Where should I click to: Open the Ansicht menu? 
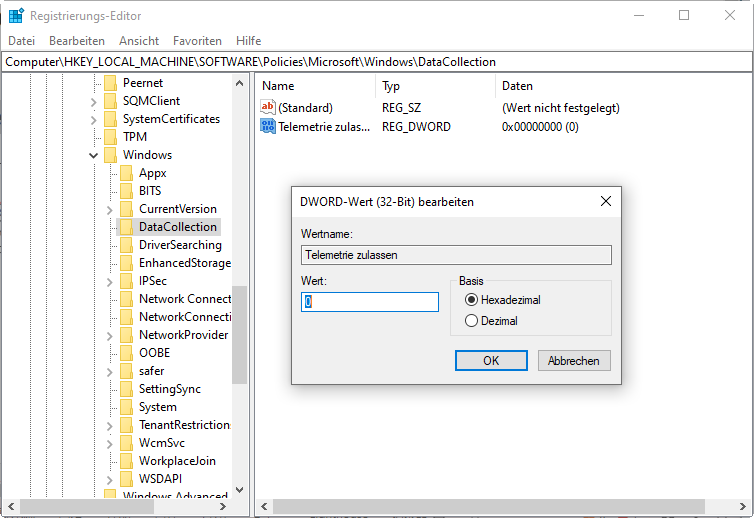(139, 41)
